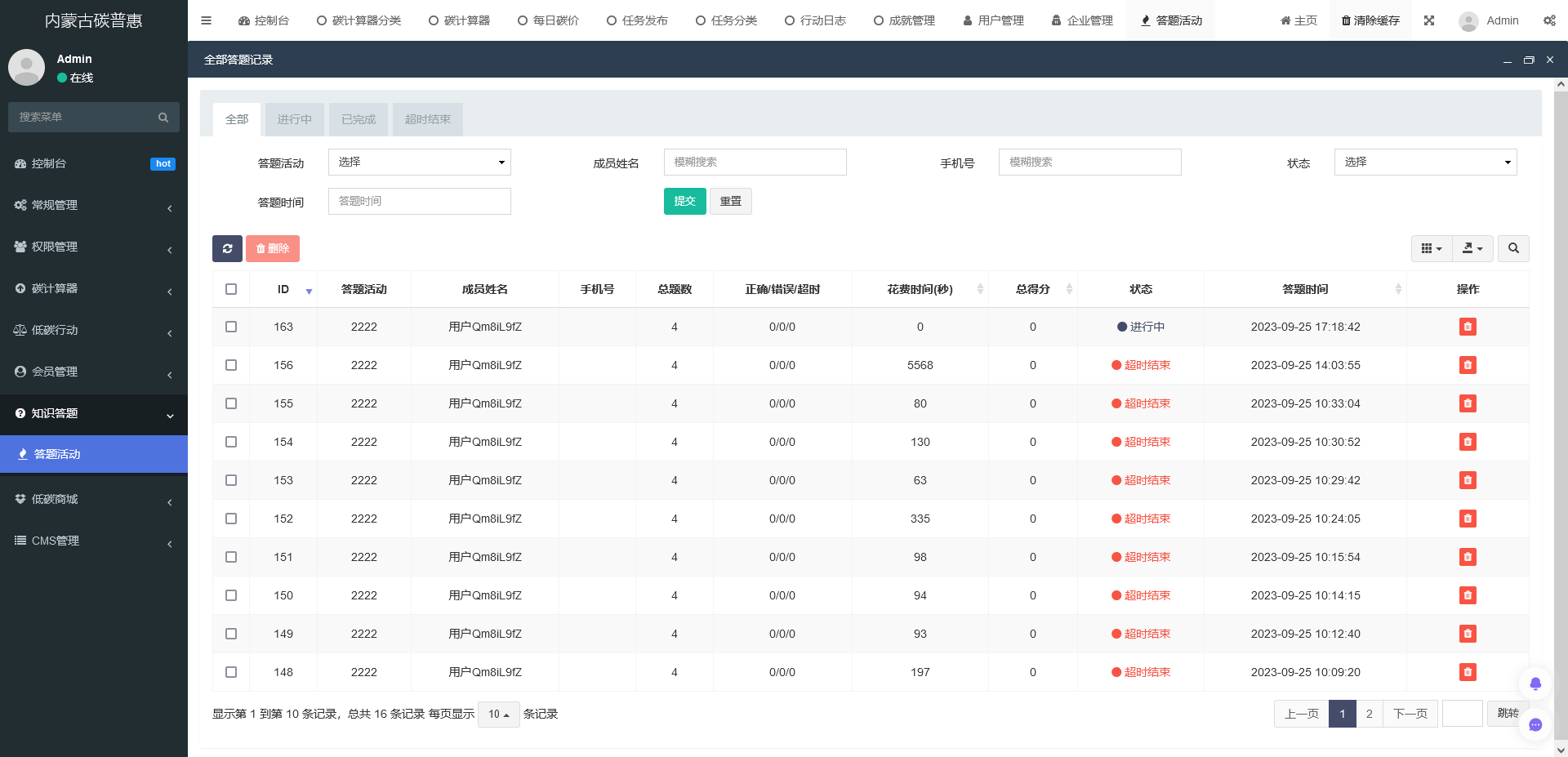Click the Admin avatar in top bar
The image size is (1568, 757).
1468,21
